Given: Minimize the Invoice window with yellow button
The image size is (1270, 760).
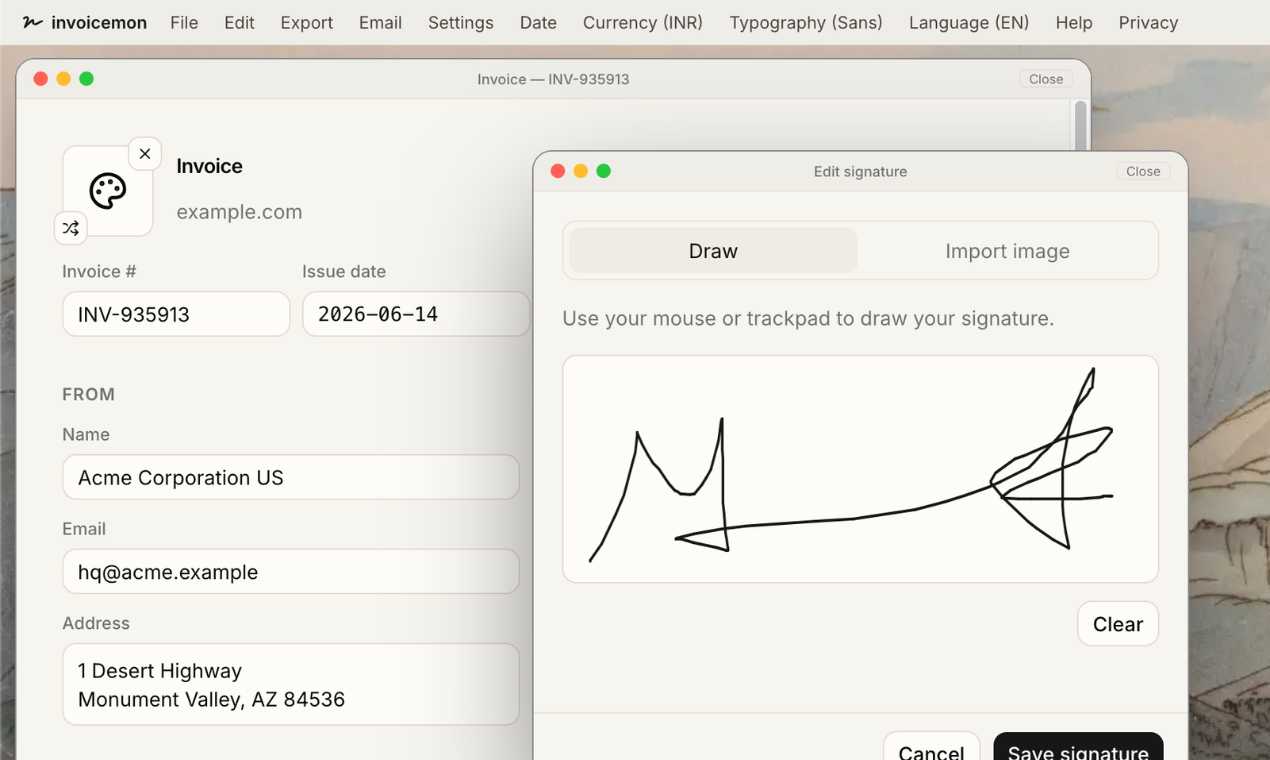Looking at the screenshot, I should (x=64, y=79).
